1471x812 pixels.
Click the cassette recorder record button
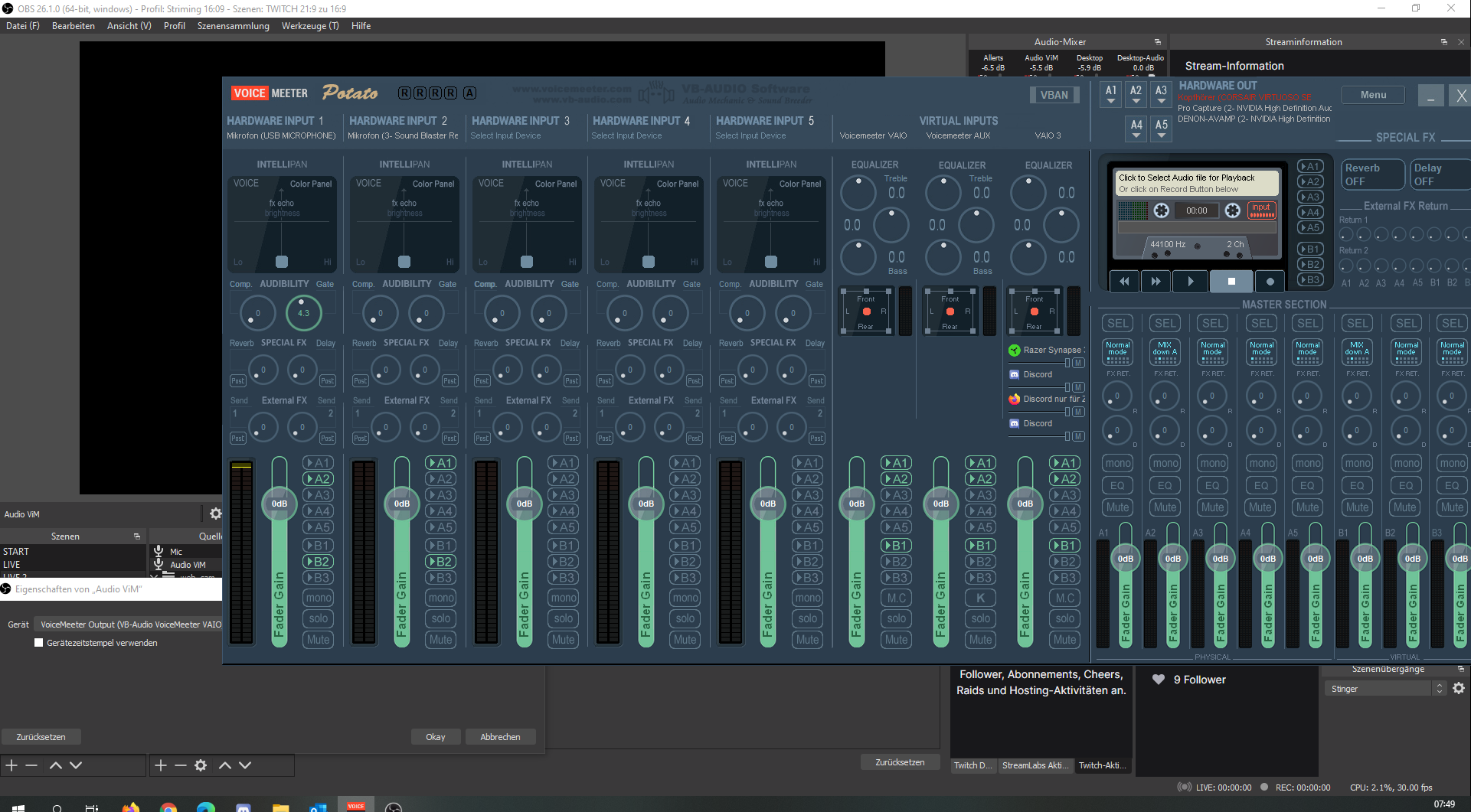[1270, 282]
